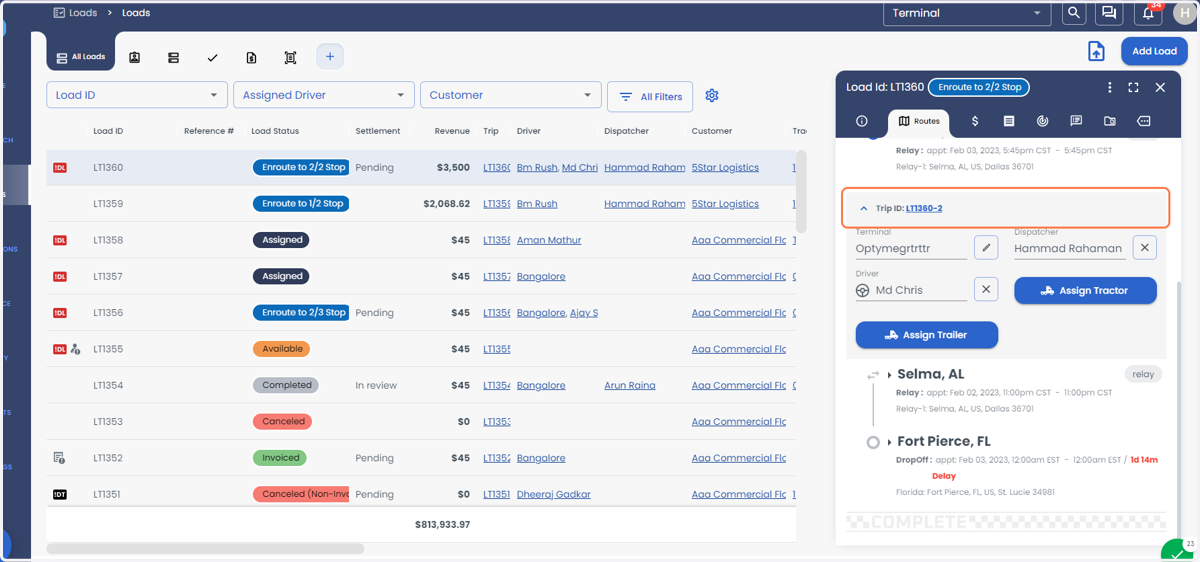
Task: Close the Load LT1360 panel
Action: [1160, 88]
